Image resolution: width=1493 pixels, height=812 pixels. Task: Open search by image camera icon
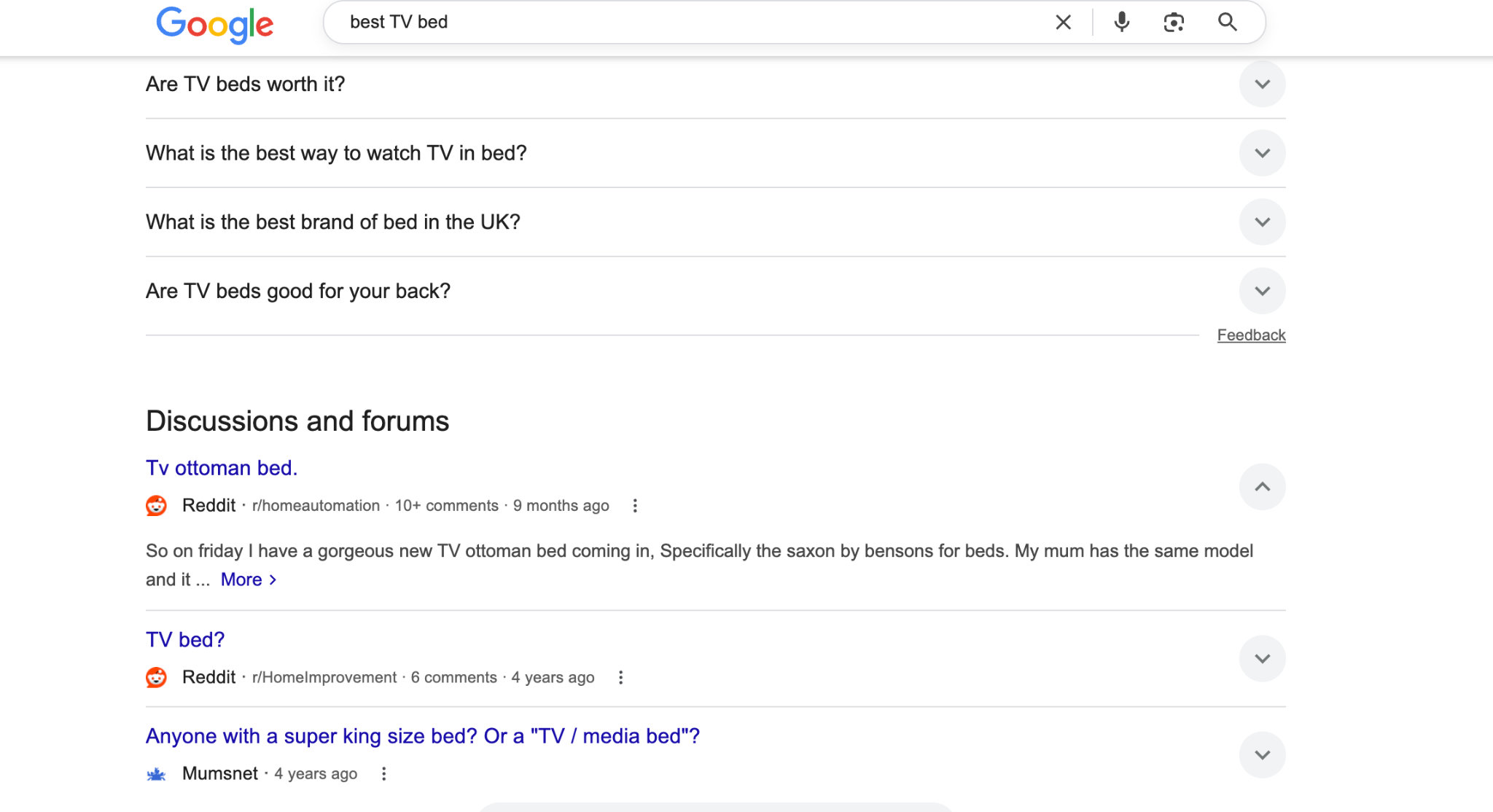point(1174,23)
